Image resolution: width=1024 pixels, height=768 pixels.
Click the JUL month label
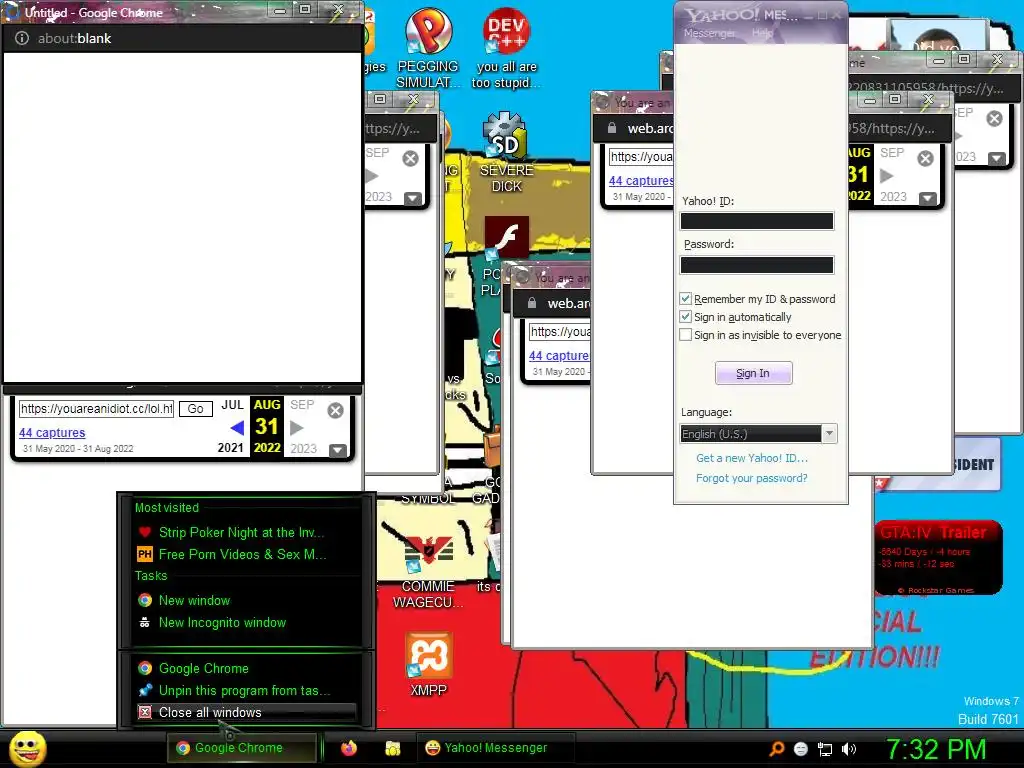(232, 405)
